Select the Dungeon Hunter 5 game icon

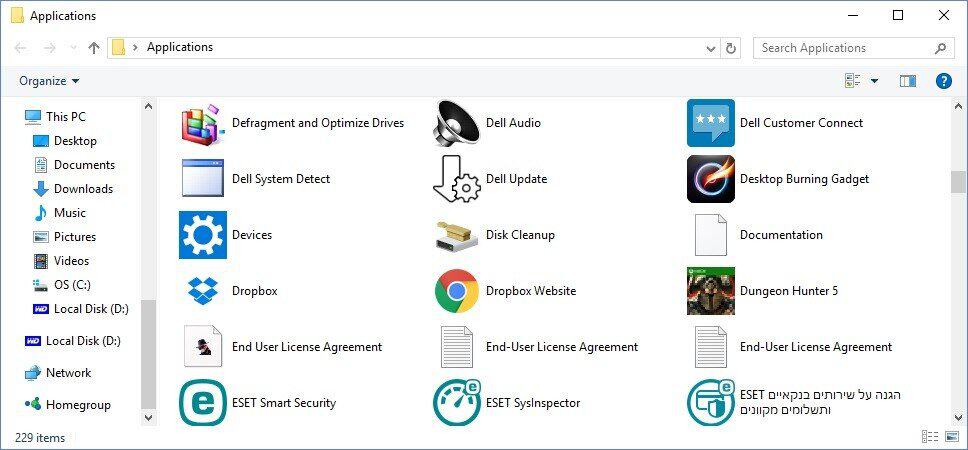click(x=711, y=291)
